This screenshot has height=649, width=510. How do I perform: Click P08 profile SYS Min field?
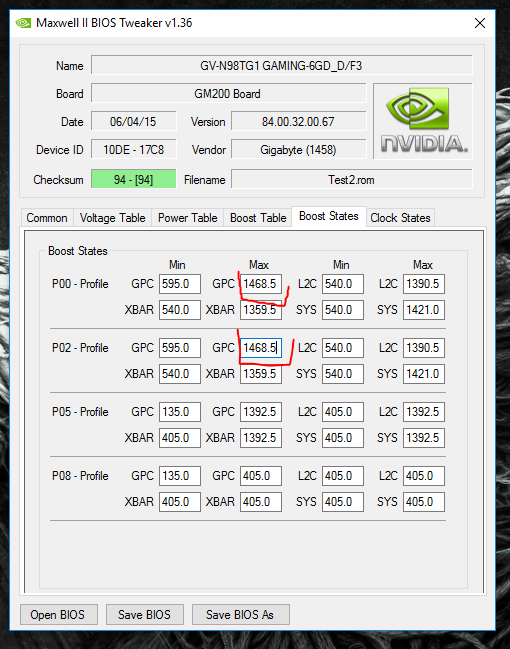343,502
